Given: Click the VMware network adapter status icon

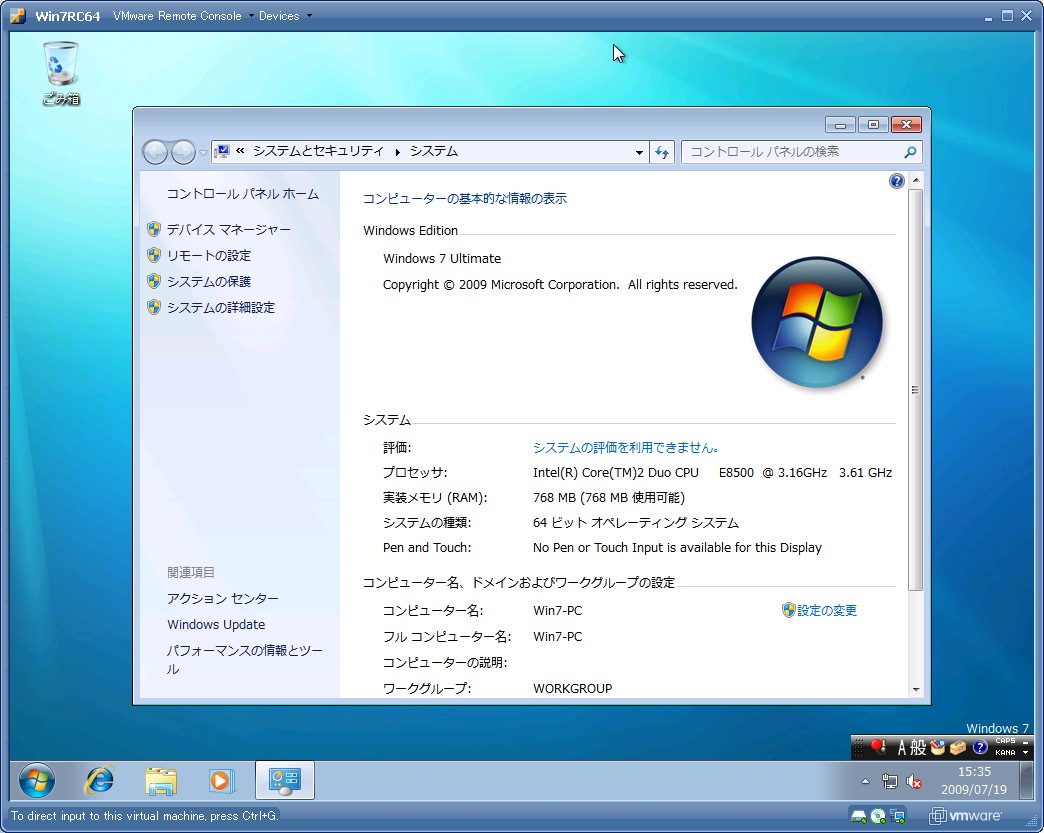Looking at the screenshot, I should click(898, 816).
